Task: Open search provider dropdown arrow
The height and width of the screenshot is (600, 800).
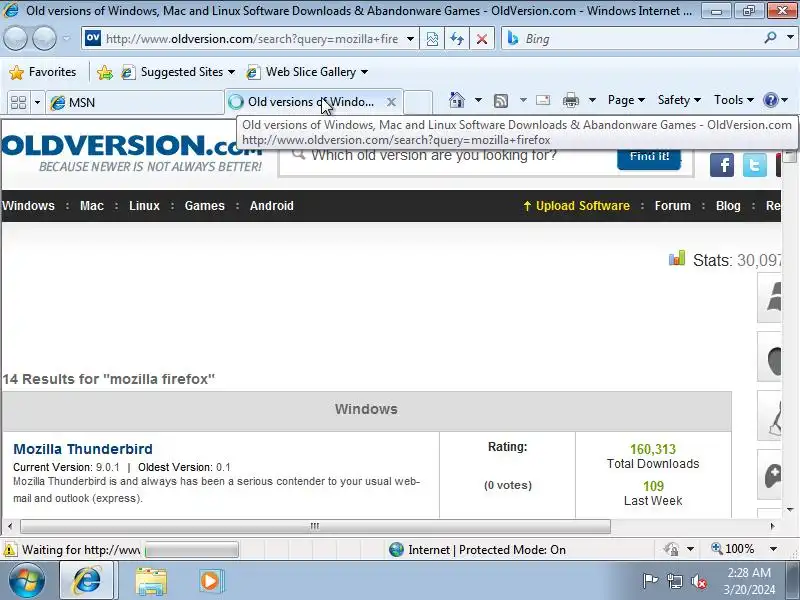Action: [790, 38]
